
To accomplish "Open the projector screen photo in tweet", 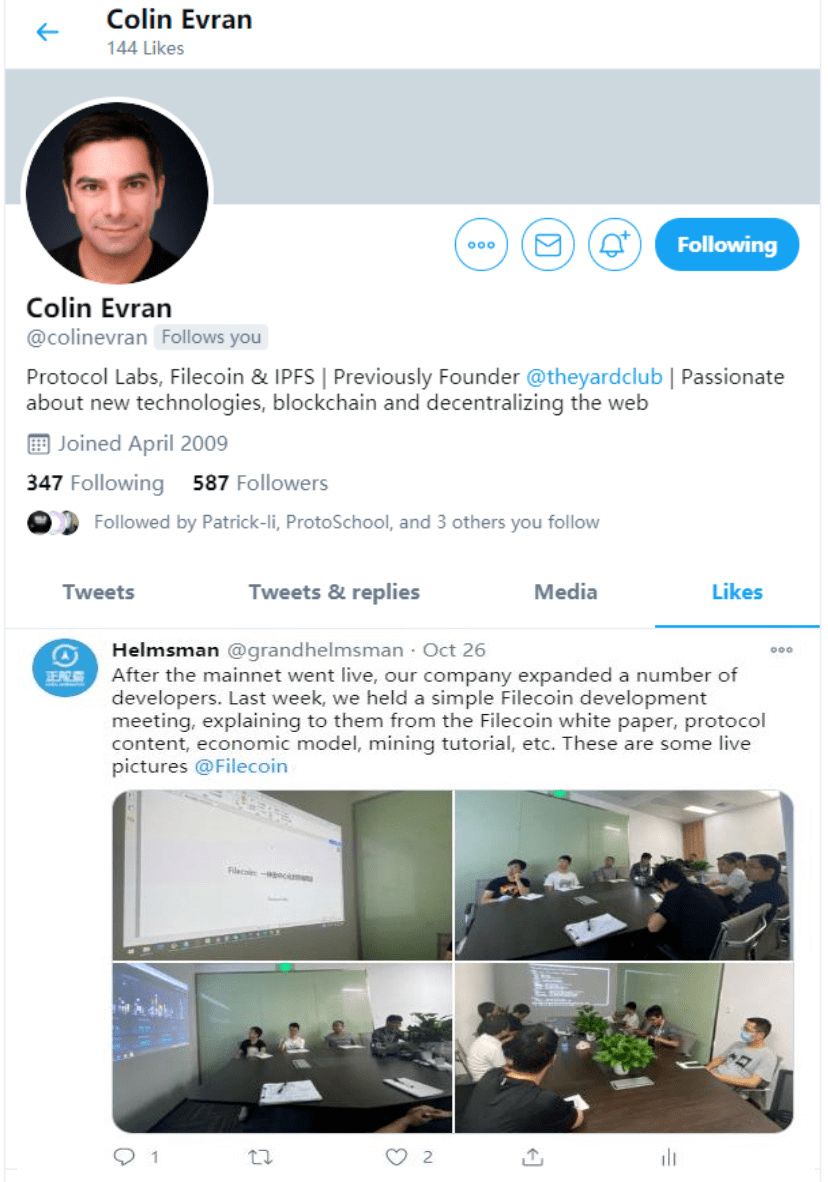I will tap(282, 874).
